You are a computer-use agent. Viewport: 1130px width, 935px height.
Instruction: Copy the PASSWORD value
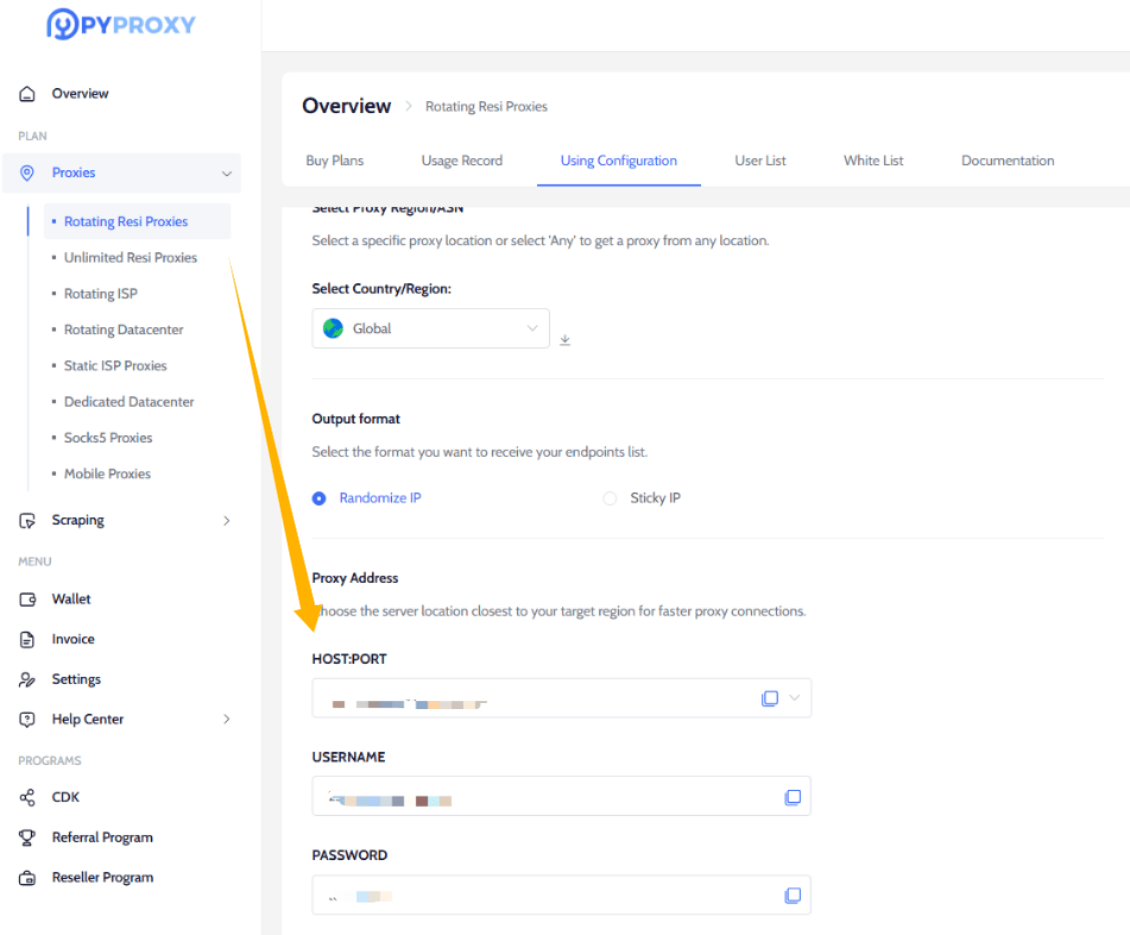[792, 895]
